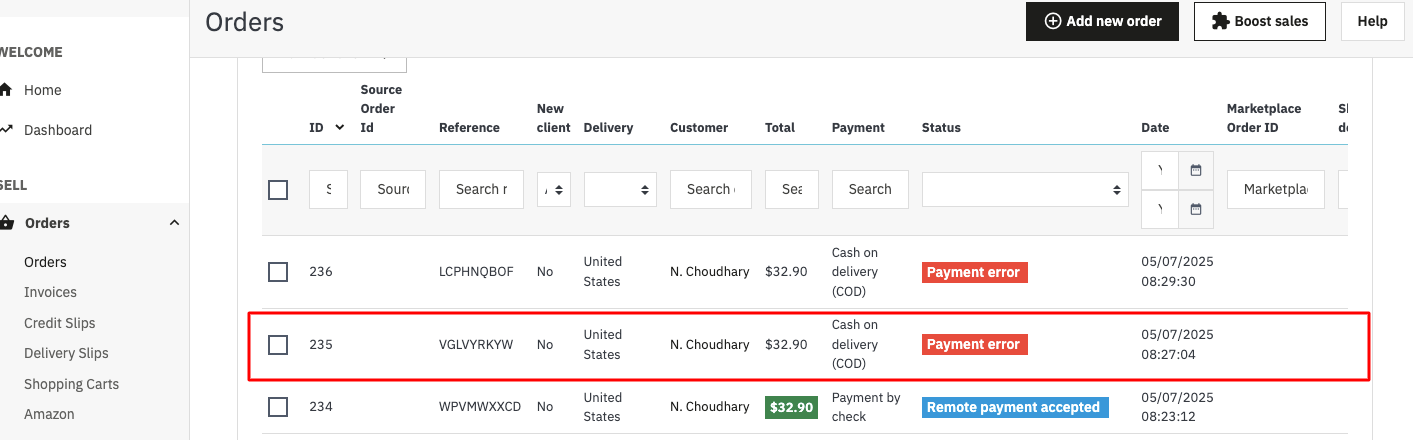Focus the Customer search field
Screen dimensions: 1413x440
711,189
